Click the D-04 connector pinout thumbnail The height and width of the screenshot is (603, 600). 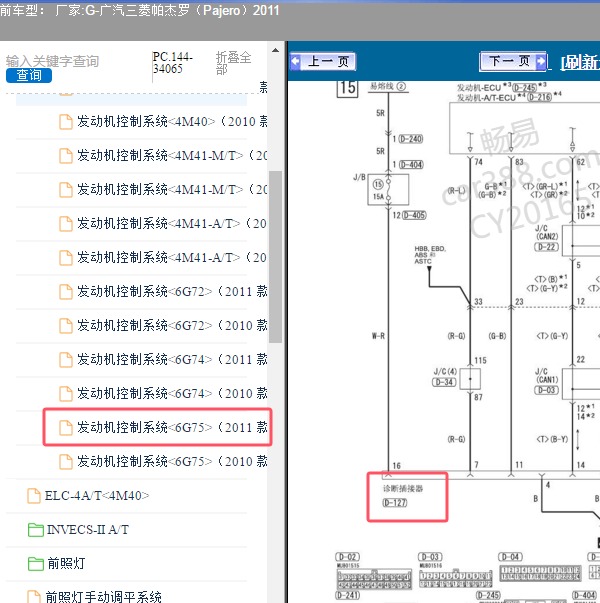coord(540,574)
